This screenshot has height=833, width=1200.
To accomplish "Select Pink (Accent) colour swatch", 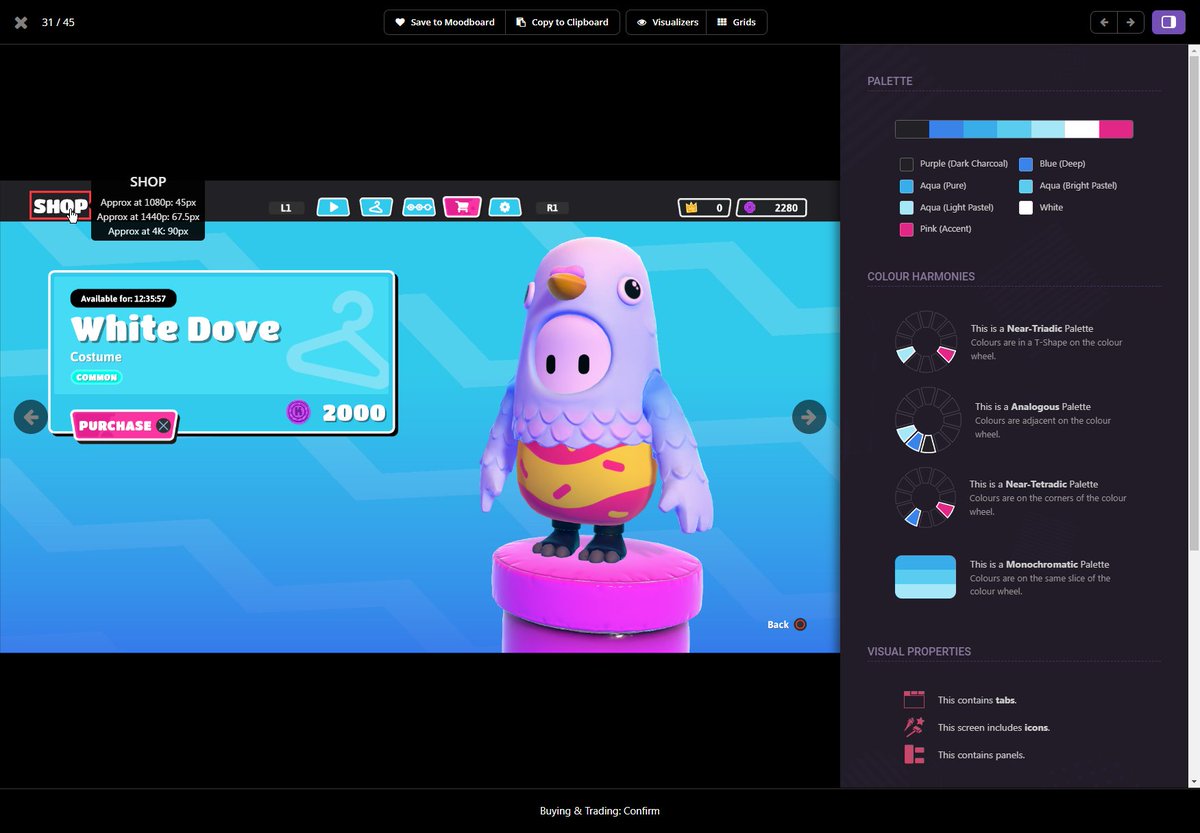I will (x=907, y=230).
